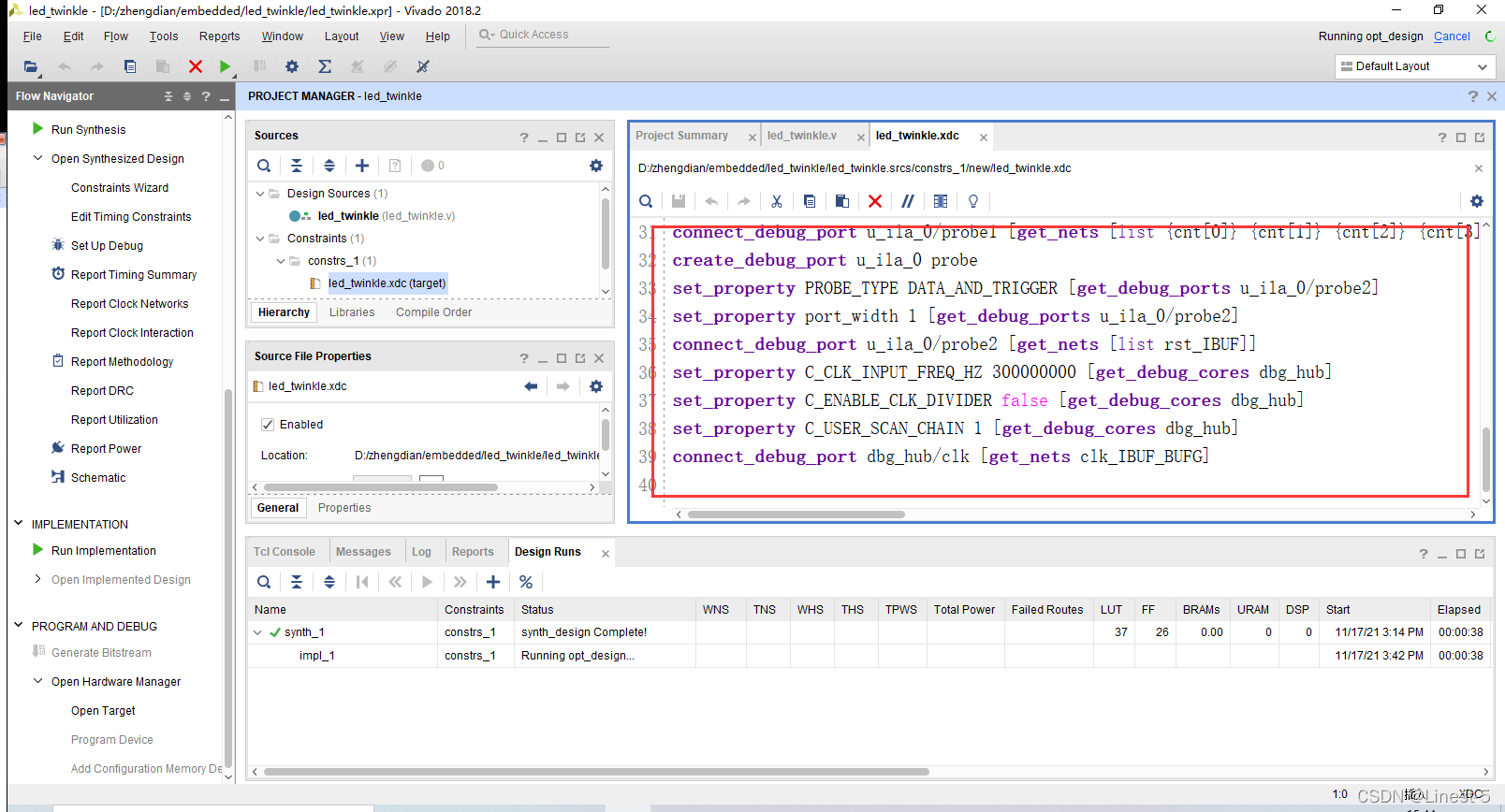Screen dimensions: 1505x812
Task: Click Run Synthesis in Flow Navigator
Action: point(88,130)
